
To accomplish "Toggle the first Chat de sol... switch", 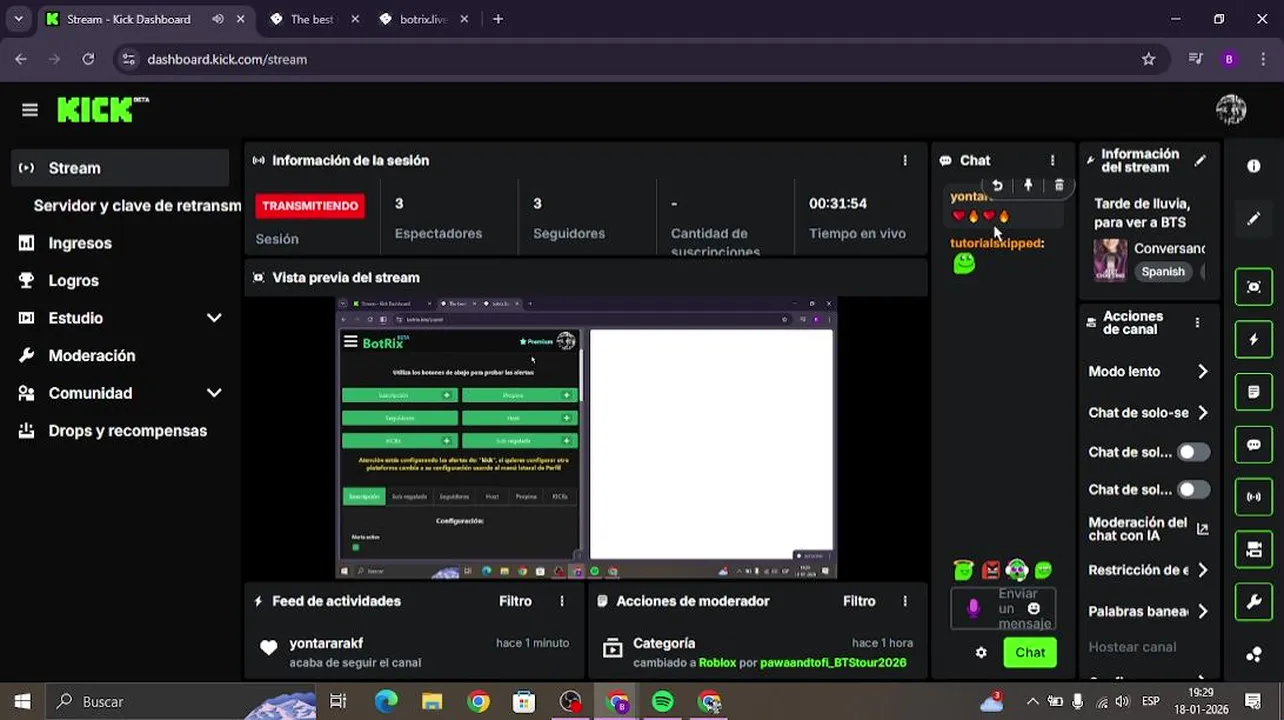I will point(1193,452).
